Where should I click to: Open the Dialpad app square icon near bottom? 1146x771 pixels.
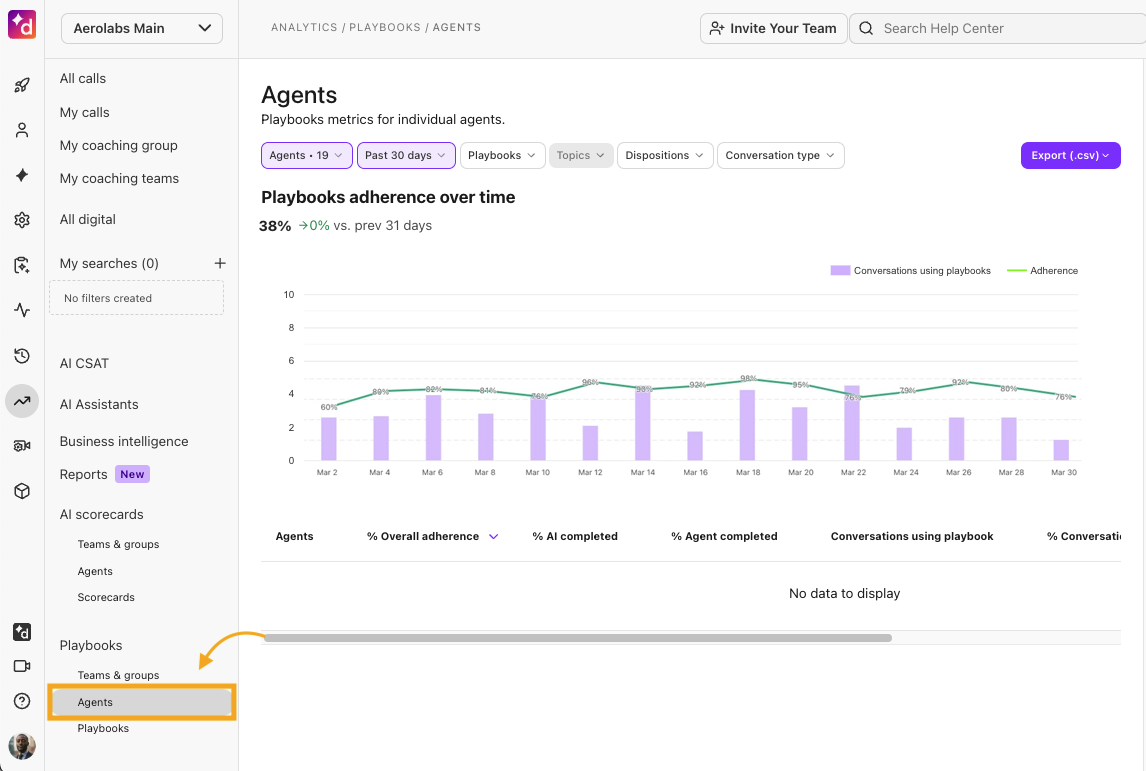[22, 632]
